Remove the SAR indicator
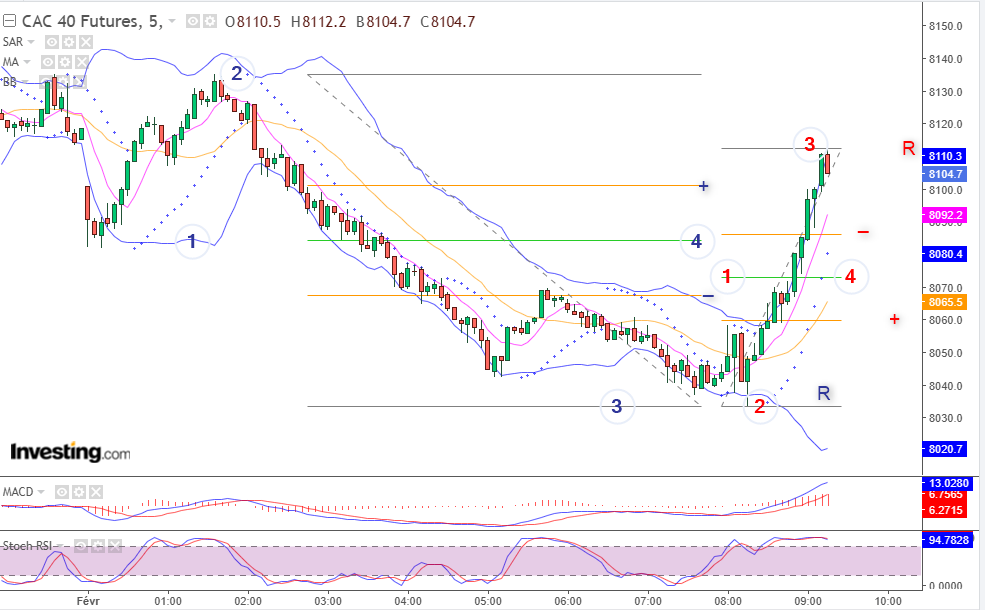985x610 pixels. click(x=86, y=42)
